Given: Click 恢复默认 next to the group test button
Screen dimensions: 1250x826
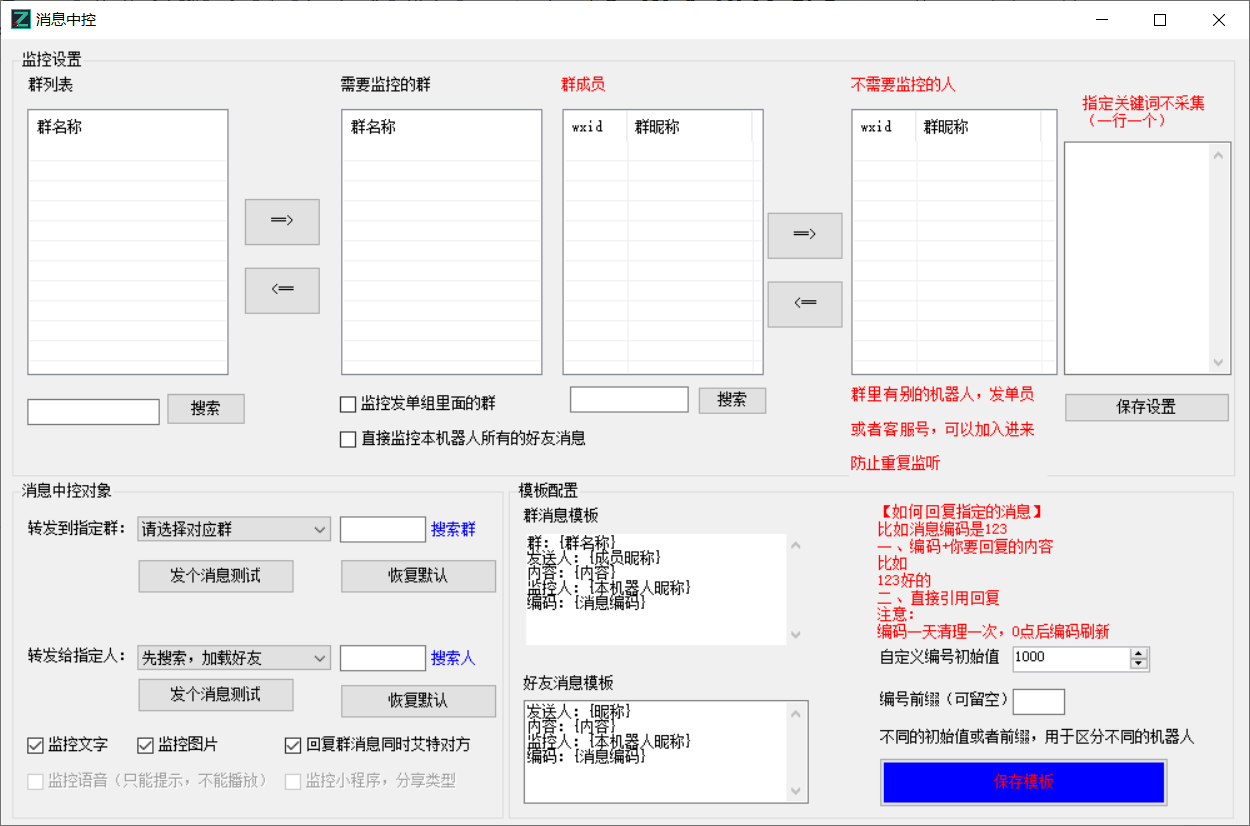Looking at the screenshot, I should coord(418,576).
